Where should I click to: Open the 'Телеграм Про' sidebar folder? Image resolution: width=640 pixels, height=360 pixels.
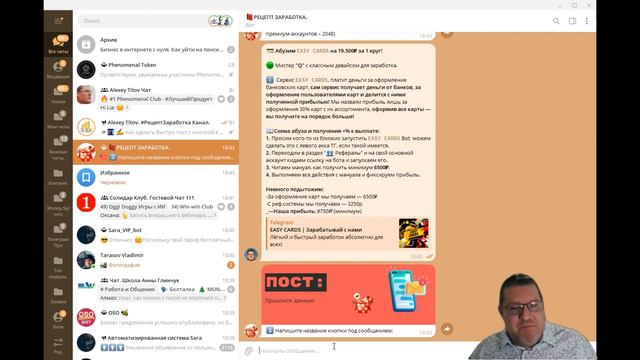tap(58, 235)
